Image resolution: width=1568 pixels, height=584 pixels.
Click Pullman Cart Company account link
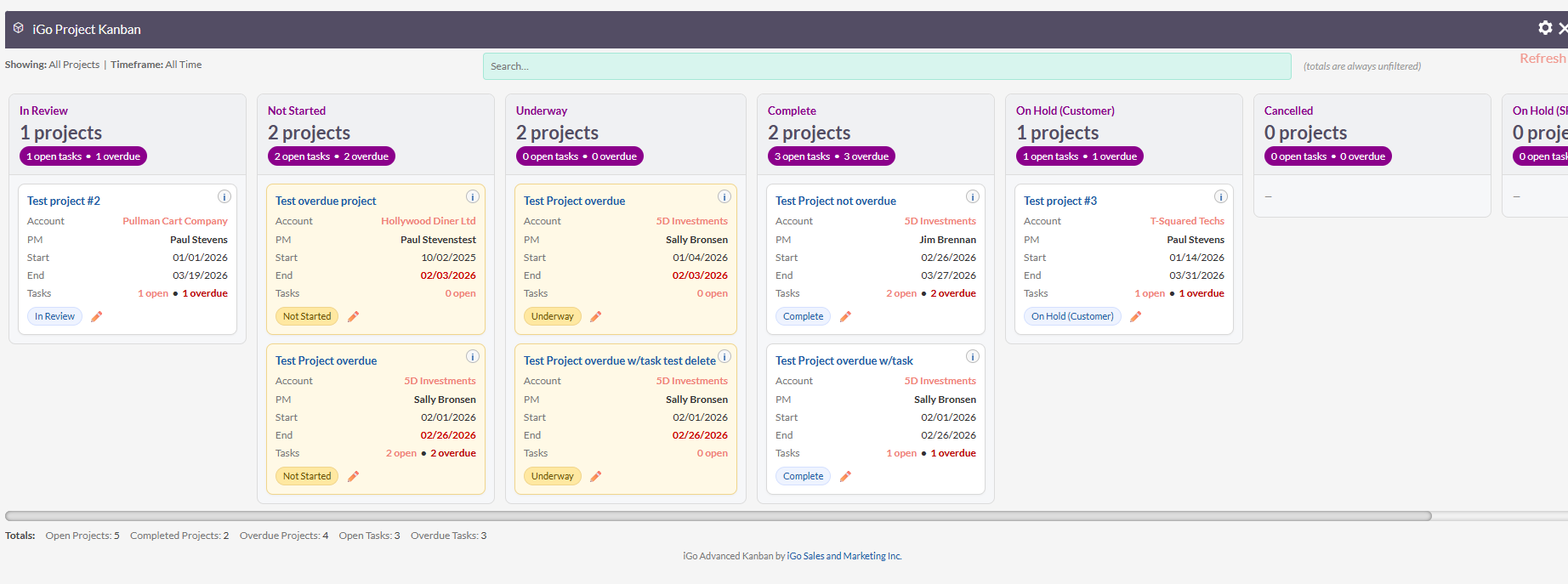click(x=175, y=221)
